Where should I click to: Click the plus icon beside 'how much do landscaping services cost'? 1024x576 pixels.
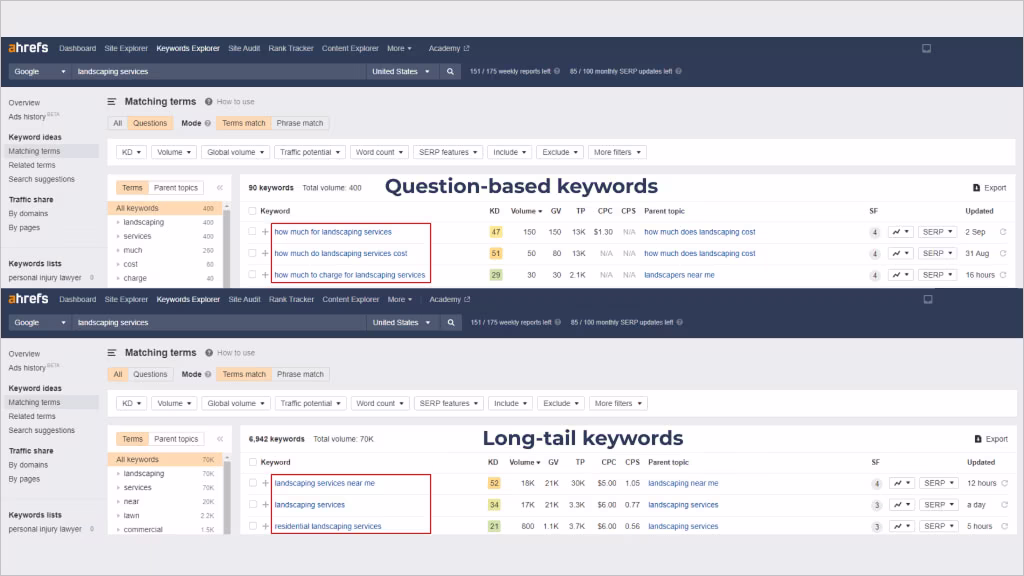[265, 253]
